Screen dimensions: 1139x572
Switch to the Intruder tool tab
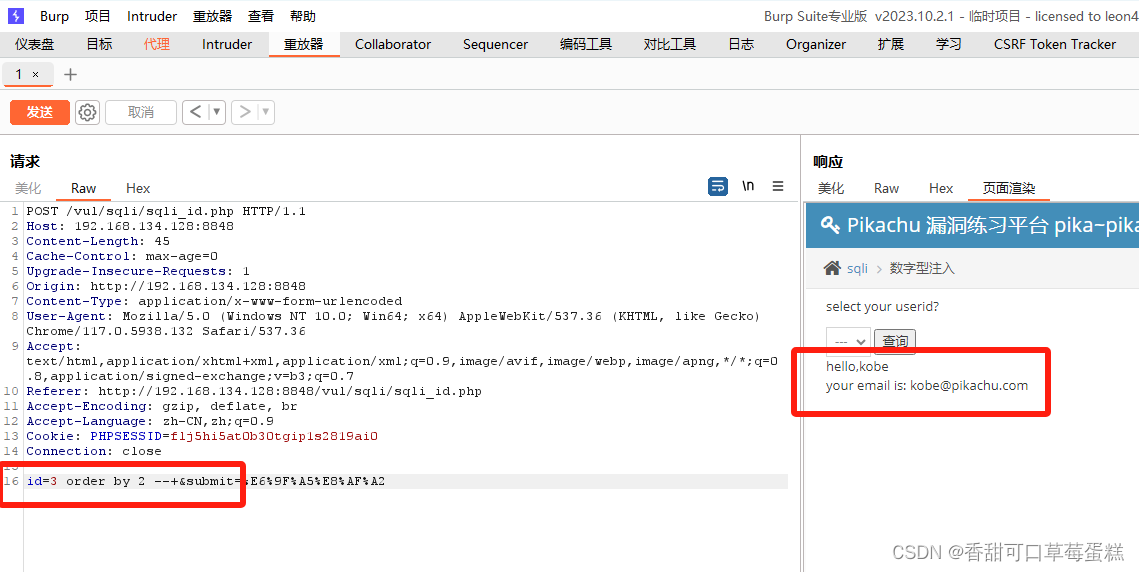pos(227,44)
